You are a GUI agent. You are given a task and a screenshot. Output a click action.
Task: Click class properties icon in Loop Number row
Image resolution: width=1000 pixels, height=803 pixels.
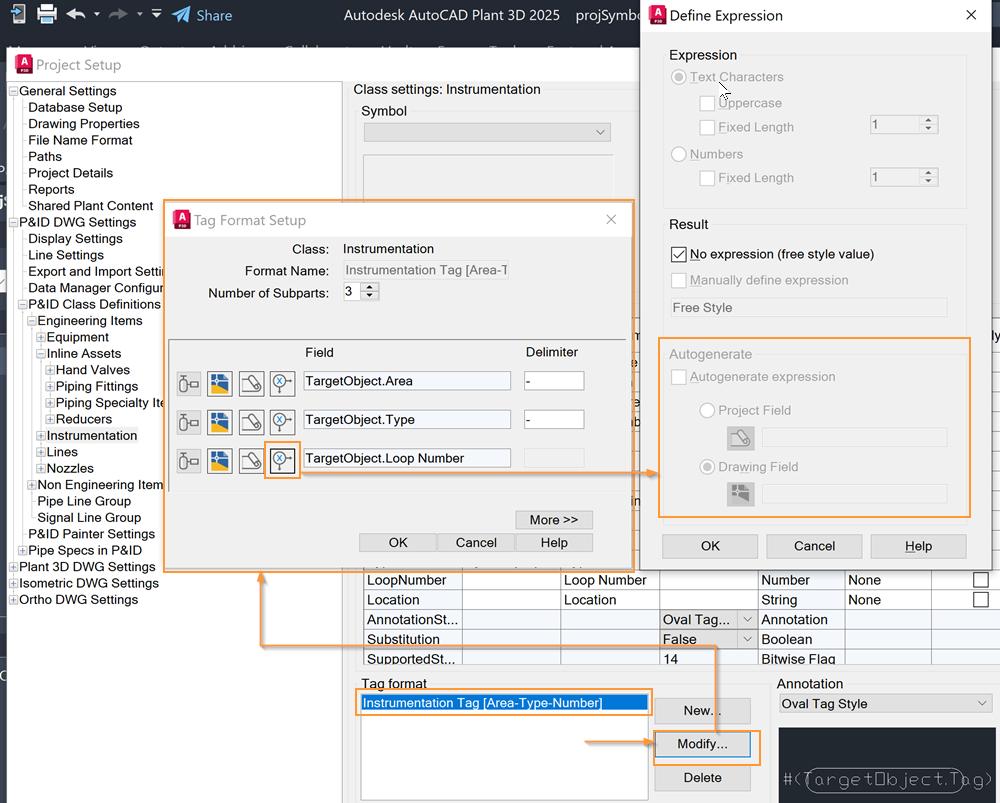[x=188, y=460]
